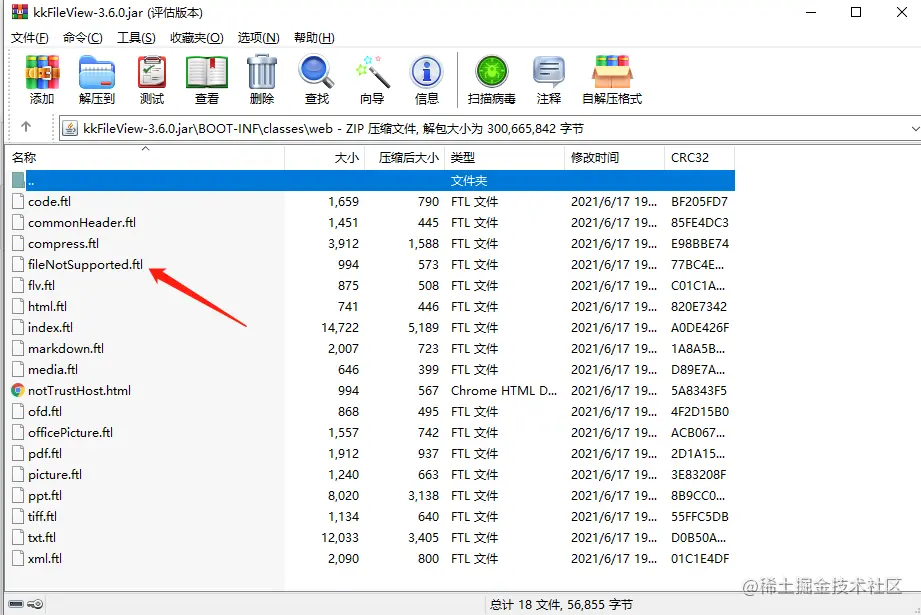
Task: Select the file commonHeader.ftl
Action: [x=82, y=223]
